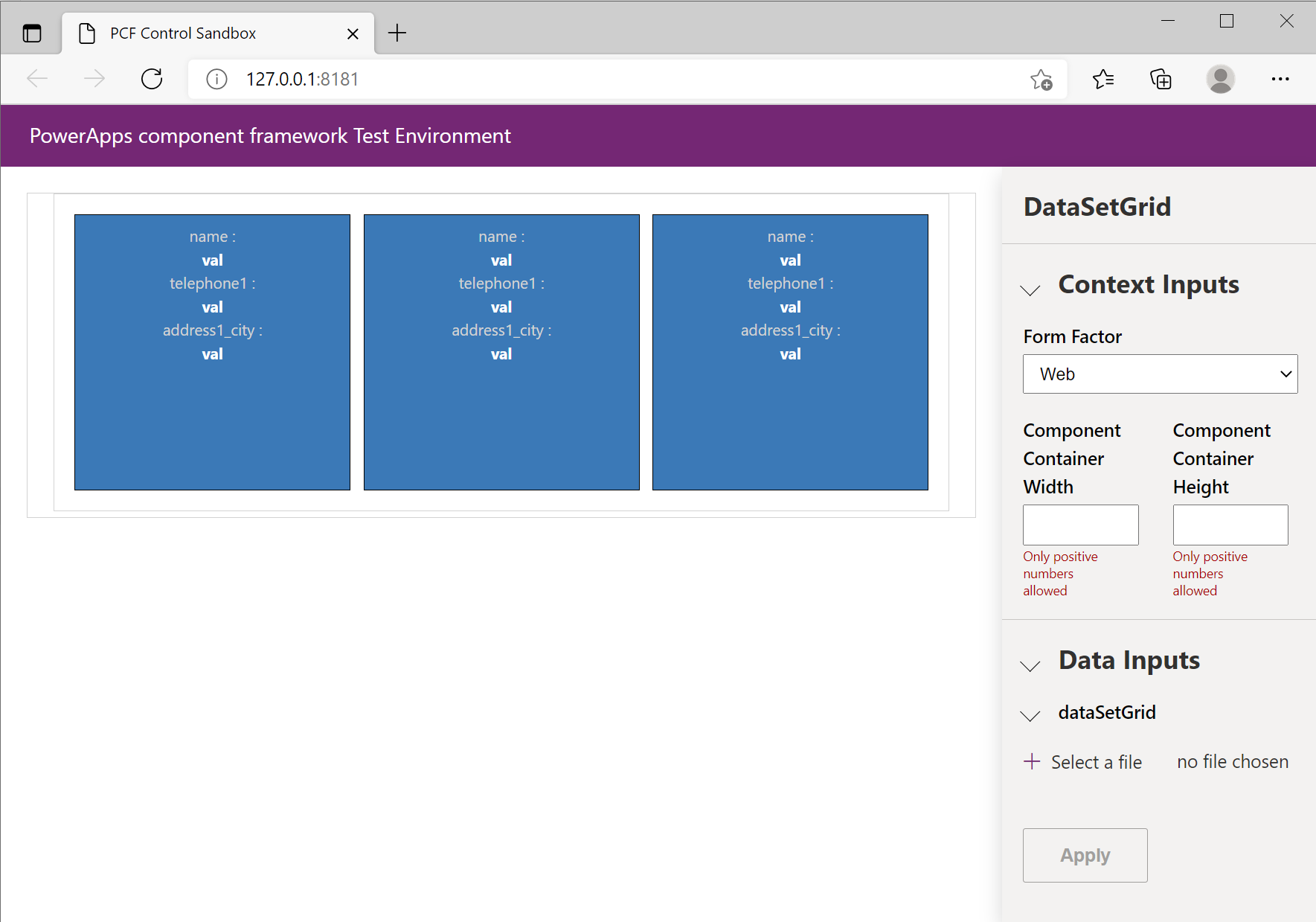Open a new tab with plus button
Screen dimensions: 1316x922
(x=397, y=33)
